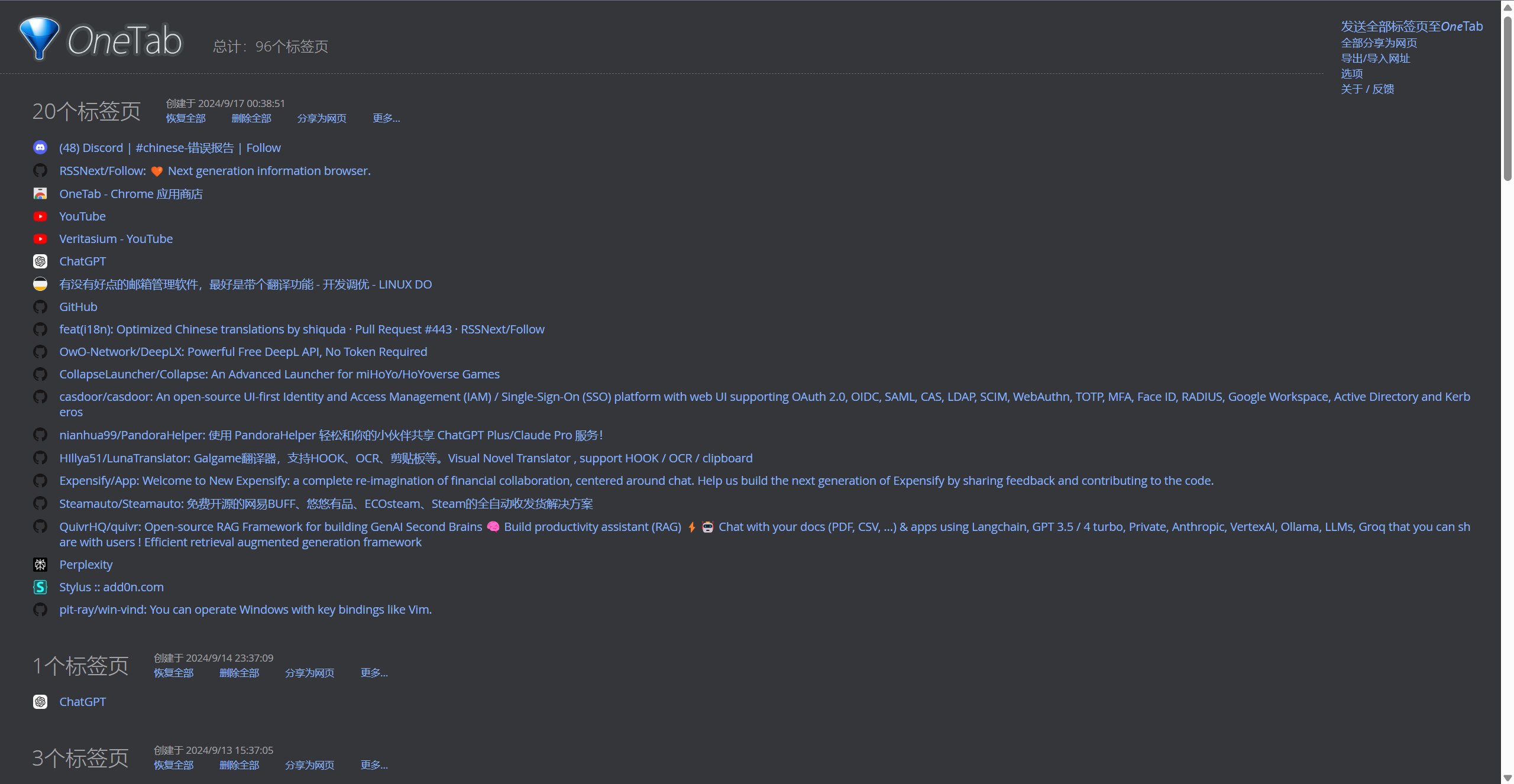1514x784 pixels.
Task: Click ChatGPT icon in the 1-tab group
Action: tap(40, 702)
